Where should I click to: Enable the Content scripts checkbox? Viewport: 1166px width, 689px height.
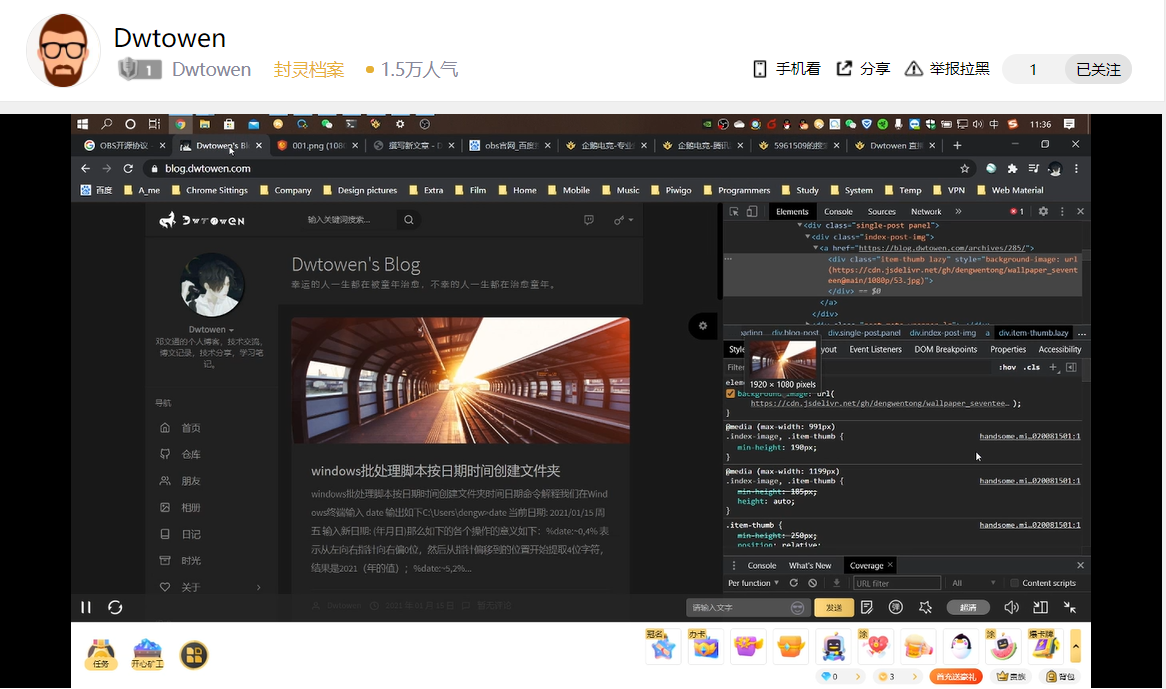pyautogui.click(x=1014, y=583)
